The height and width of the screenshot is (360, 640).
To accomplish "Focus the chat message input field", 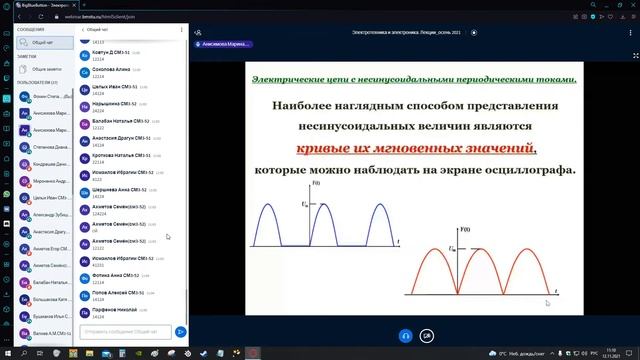I will tap(126, 332).
